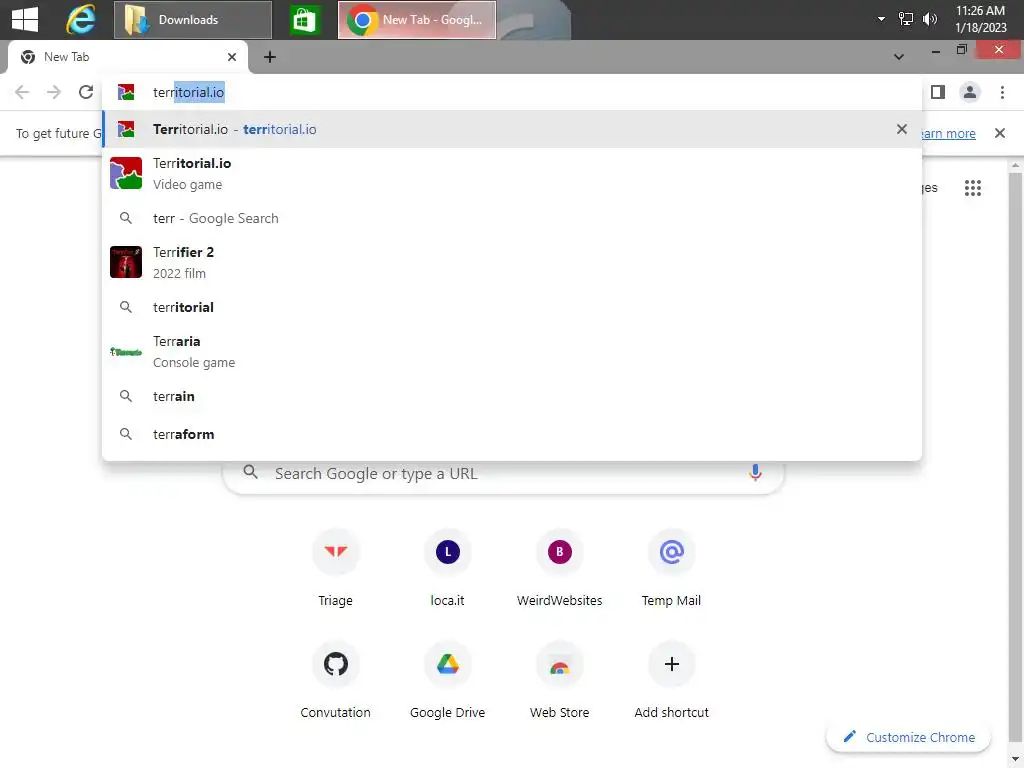
Task: Switch to Chrome New Tab taskbar button
Action: click(x=417, y=20)
